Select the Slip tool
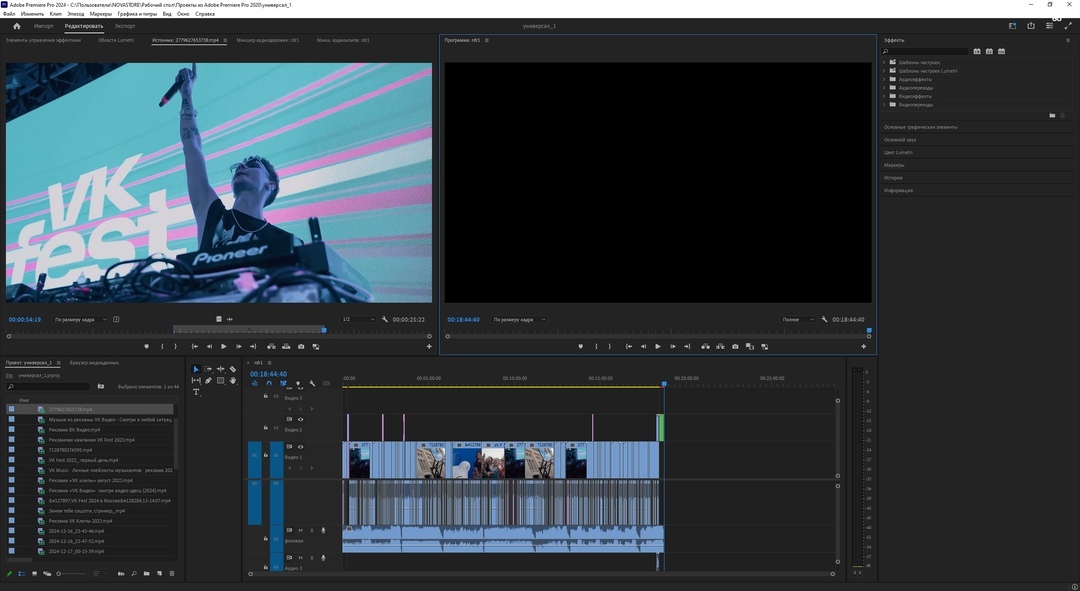Image resolution: width=1080 pixels, height=591 pixels. pos(196,380)
